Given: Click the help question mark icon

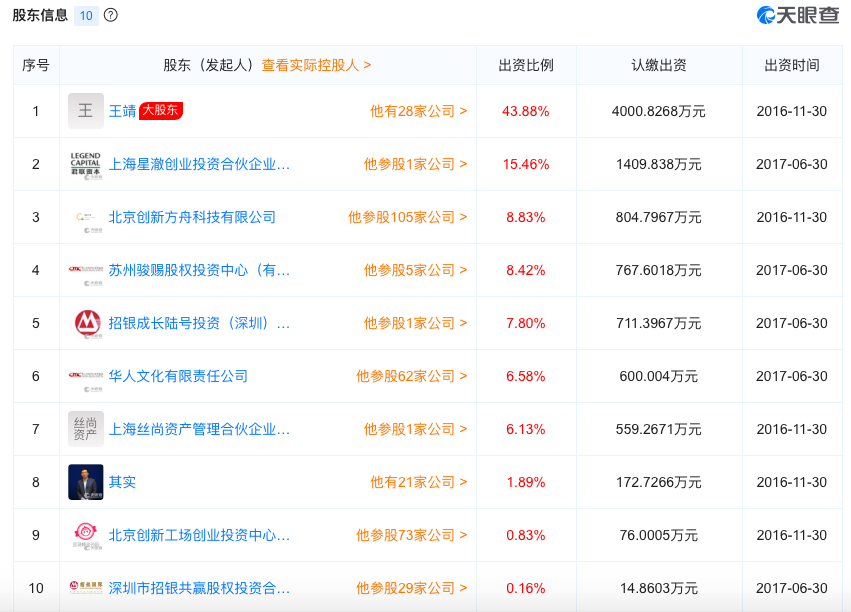Looking at the screenshot, I should 111,15.
